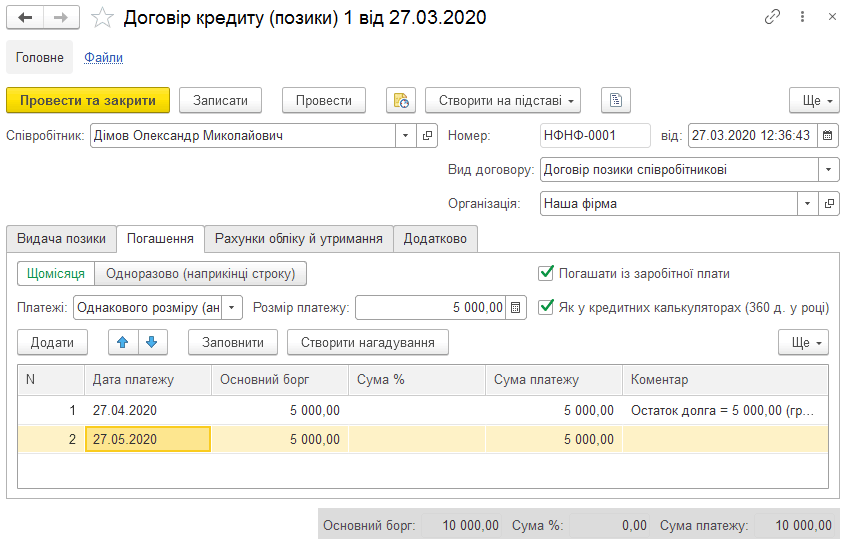Open employee card for Дімов Олександр Миколайович

point(427,136)
